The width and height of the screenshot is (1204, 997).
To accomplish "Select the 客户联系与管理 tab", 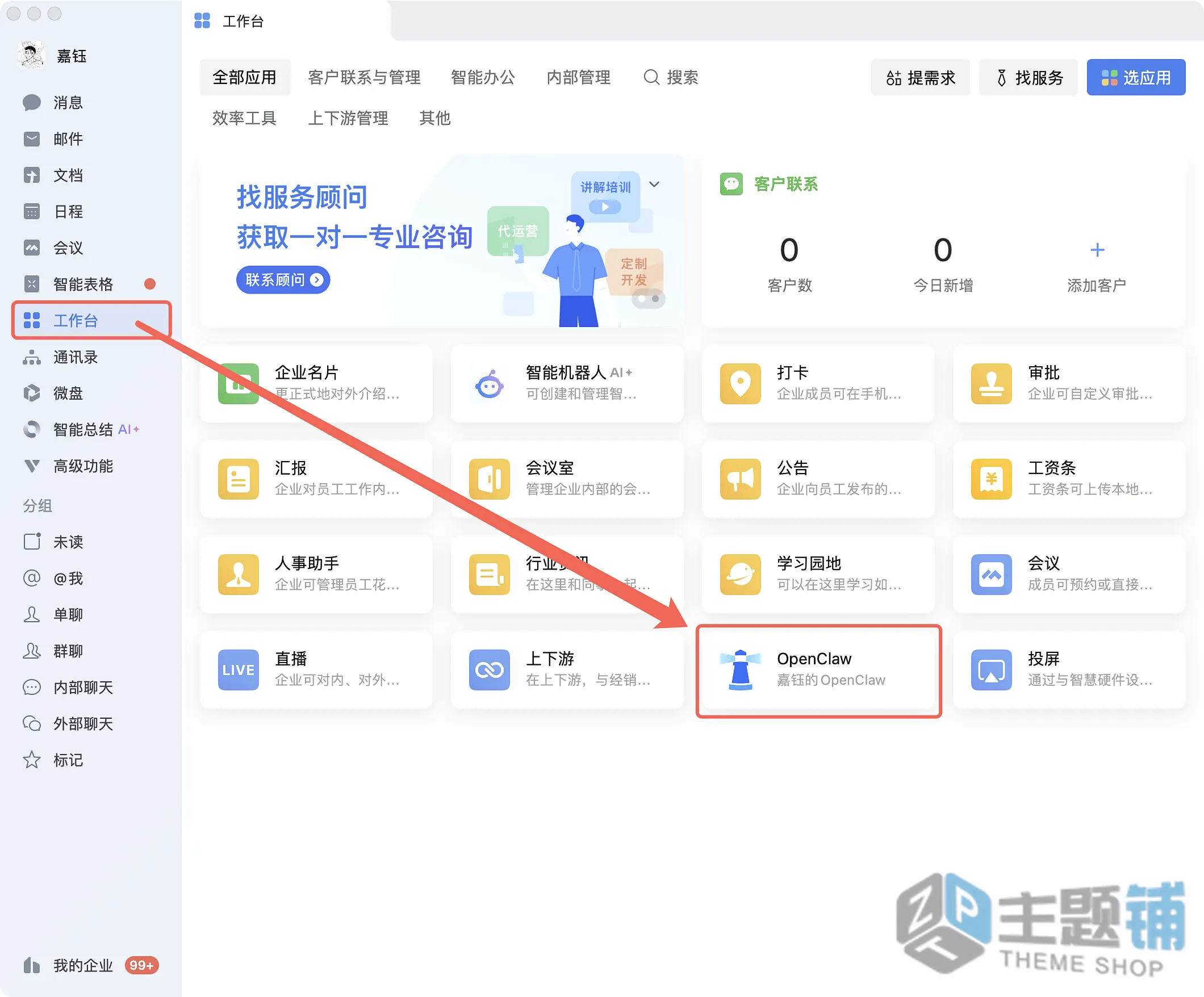I will pyautogui.click(x=364, y=77).
